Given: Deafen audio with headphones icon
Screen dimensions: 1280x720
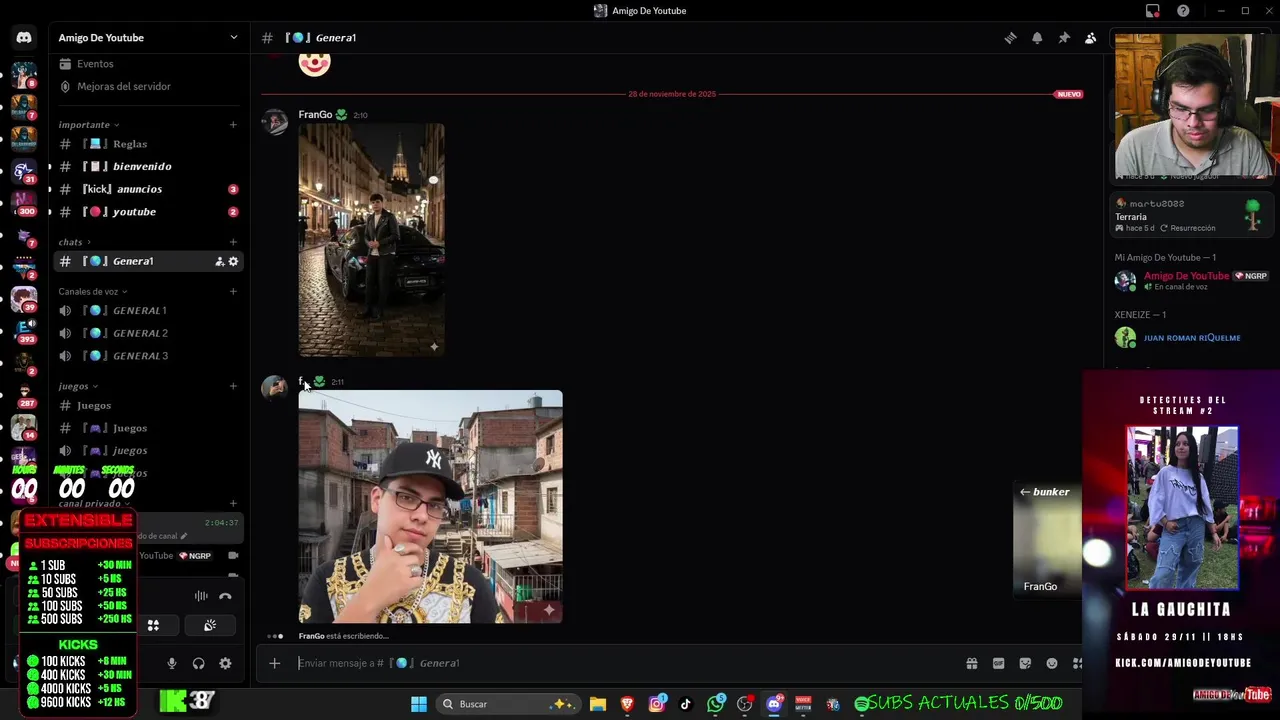Looking at the screenshot, I should pos(199,663).
